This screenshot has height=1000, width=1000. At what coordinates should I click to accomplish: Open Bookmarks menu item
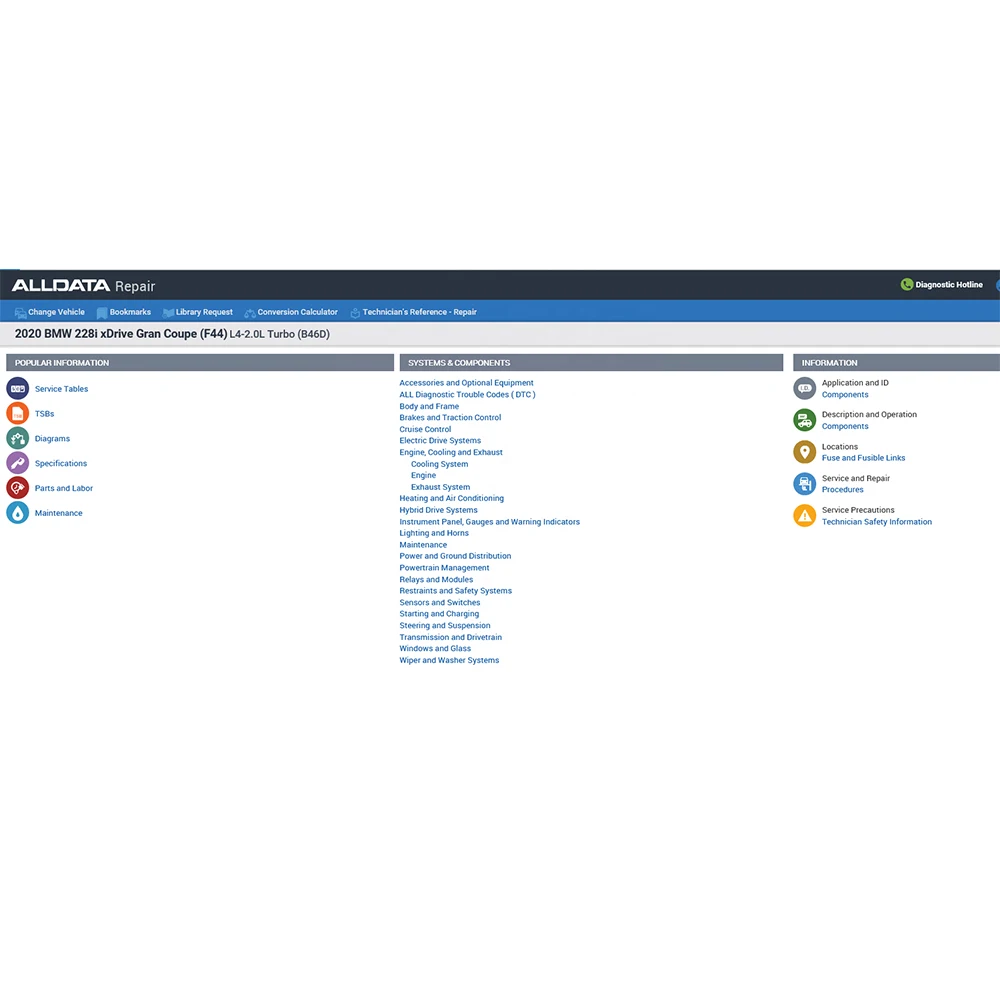point(130,312)
